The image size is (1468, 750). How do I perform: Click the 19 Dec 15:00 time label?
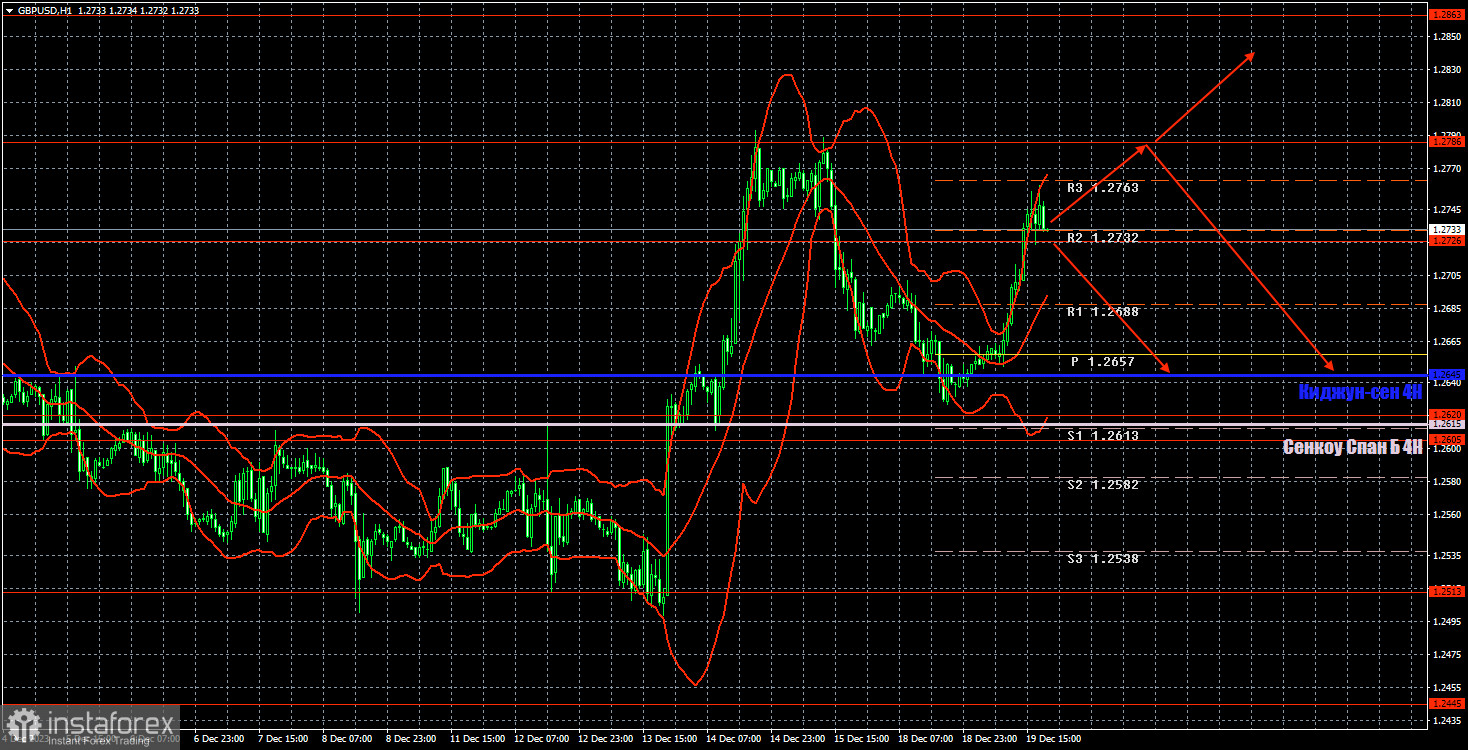tap(1053, 739)
